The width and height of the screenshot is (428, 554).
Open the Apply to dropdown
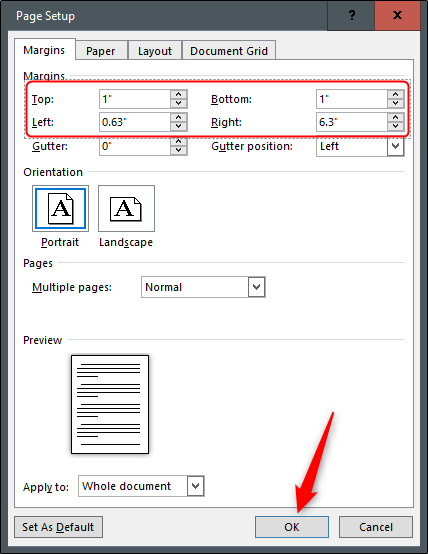pyautogui.click(x=195, y=486)
